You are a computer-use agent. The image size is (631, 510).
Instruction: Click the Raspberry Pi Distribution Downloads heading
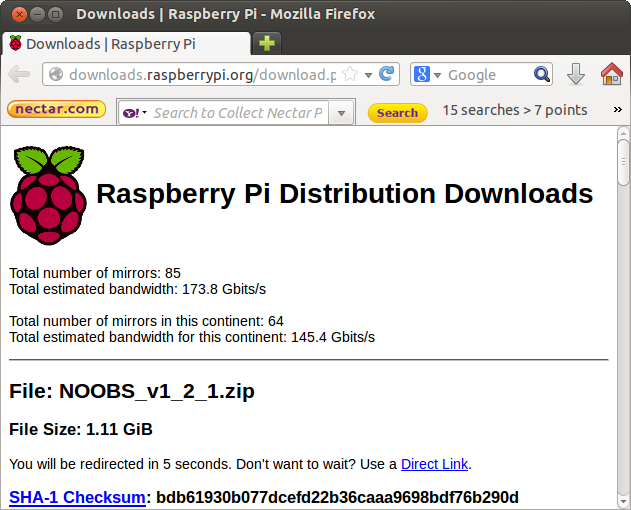(345, 194)
